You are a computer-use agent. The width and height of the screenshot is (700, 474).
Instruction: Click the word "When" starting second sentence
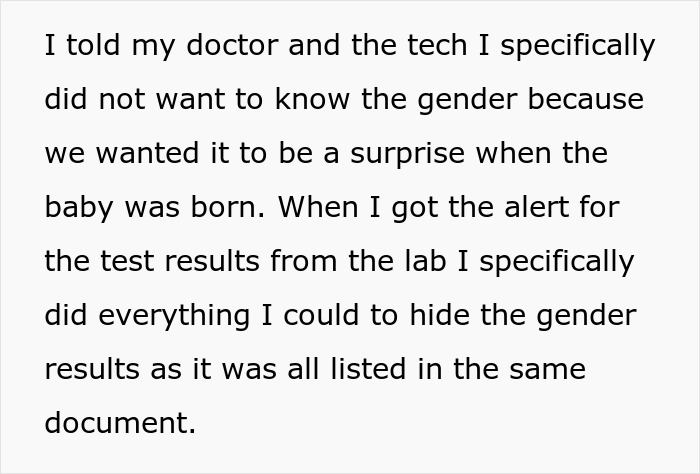pos(313,208)
